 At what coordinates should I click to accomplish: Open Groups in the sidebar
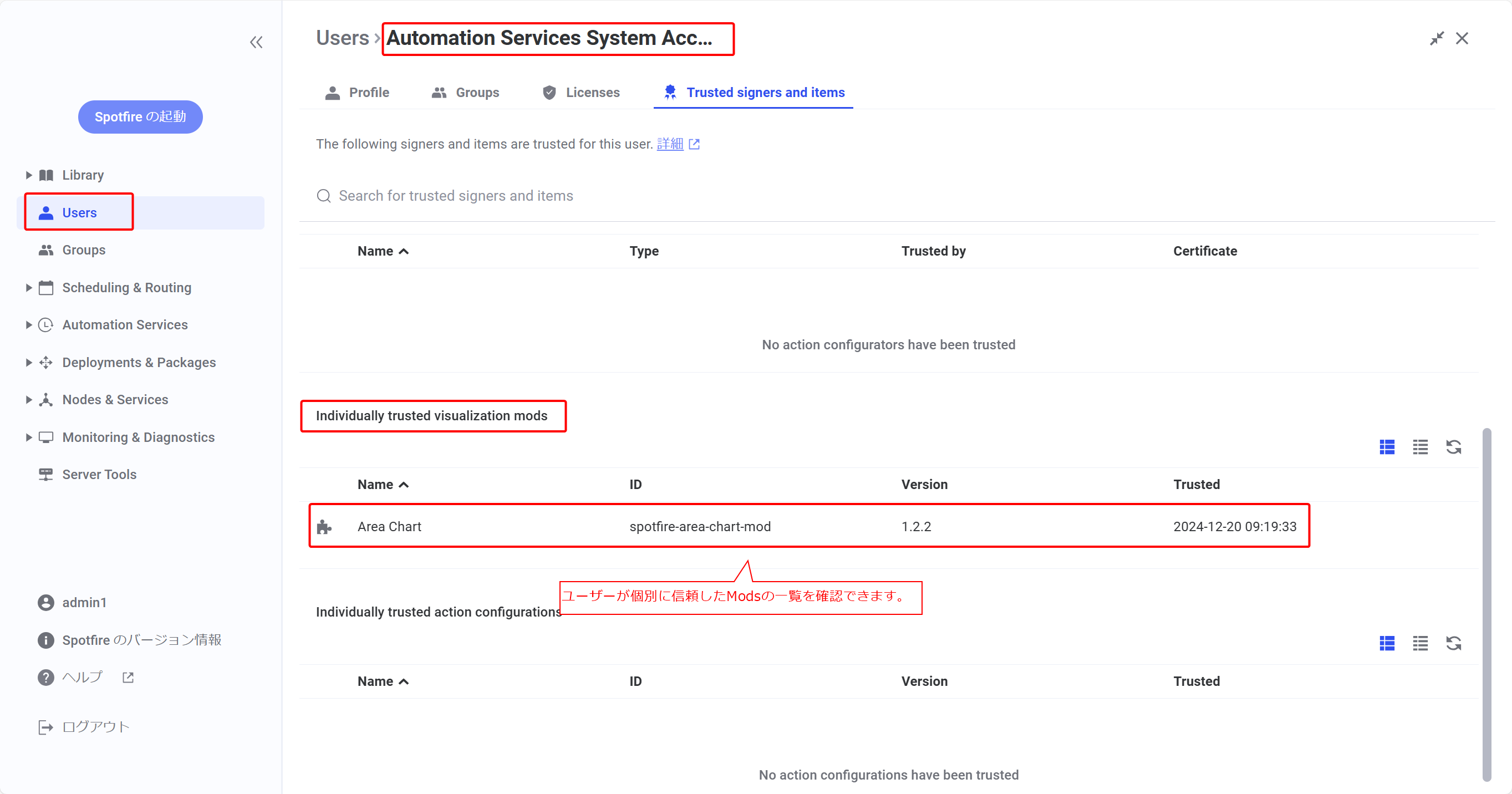point(83,250)
